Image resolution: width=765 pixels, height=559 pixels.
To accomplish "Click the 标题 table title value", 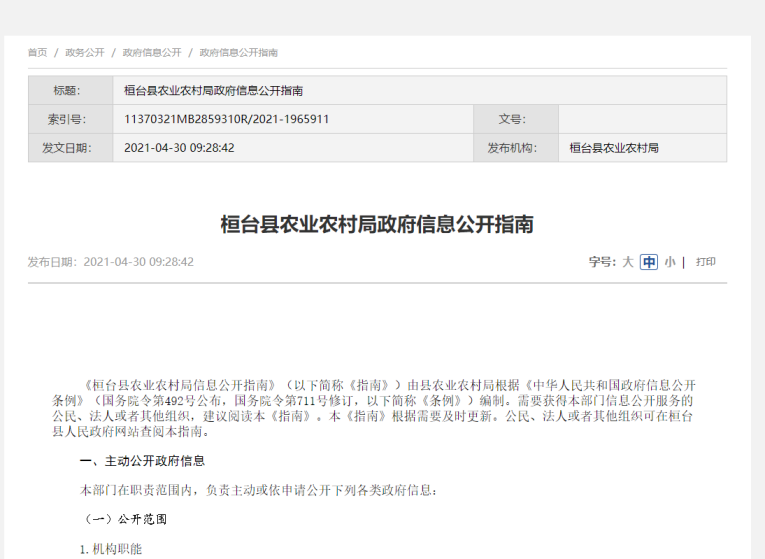I will pyautogui.click(x=213, y=90).
